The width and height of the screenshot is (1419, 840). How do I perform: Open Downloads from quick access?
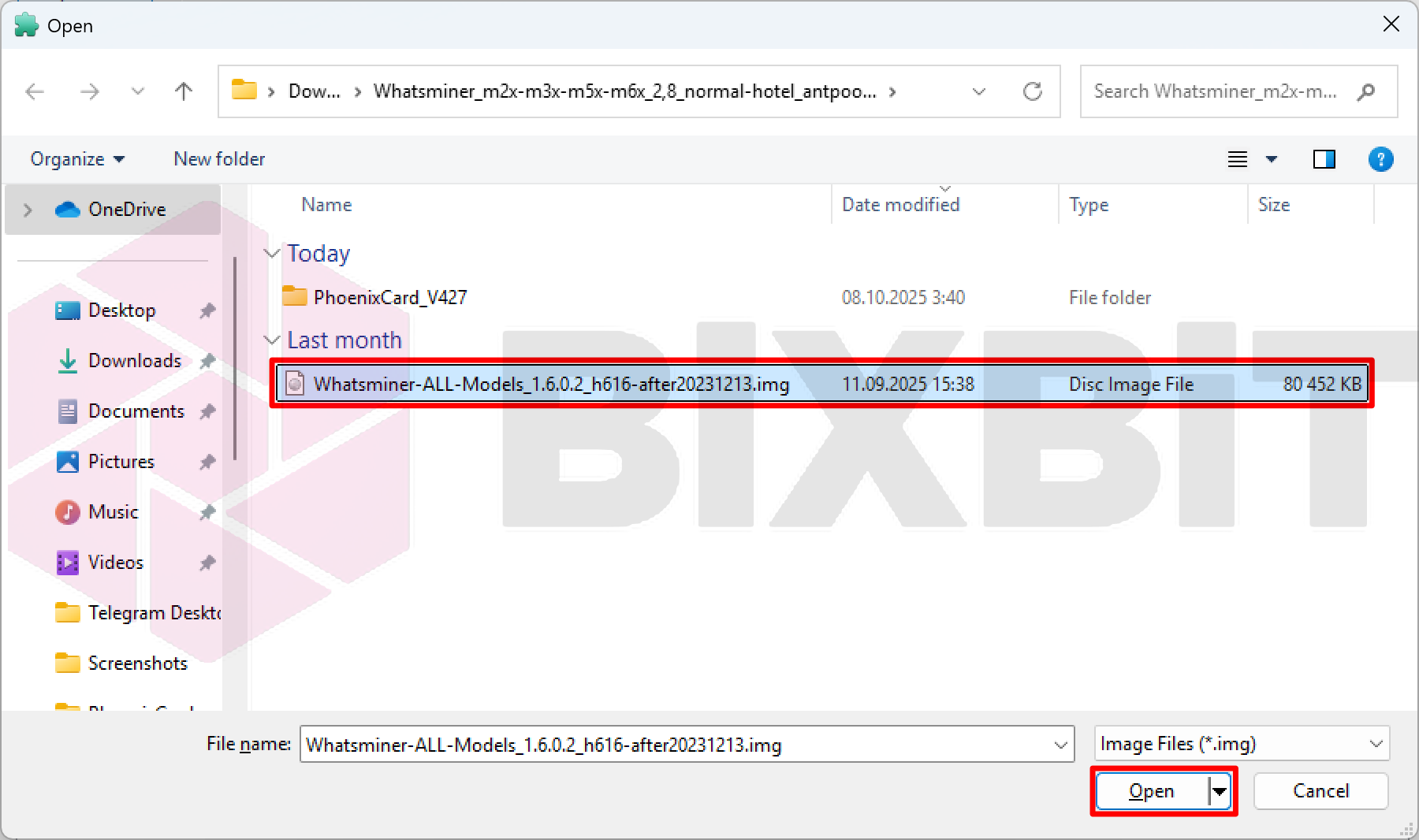(x=134, y=361)
